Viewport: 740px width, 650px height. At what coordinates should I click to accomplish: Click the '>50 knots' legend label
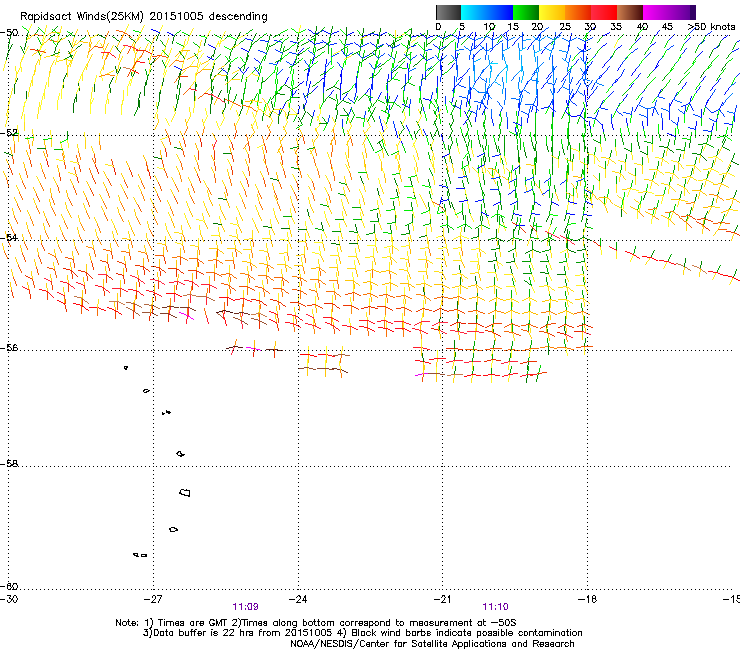[x=711, y=27]
